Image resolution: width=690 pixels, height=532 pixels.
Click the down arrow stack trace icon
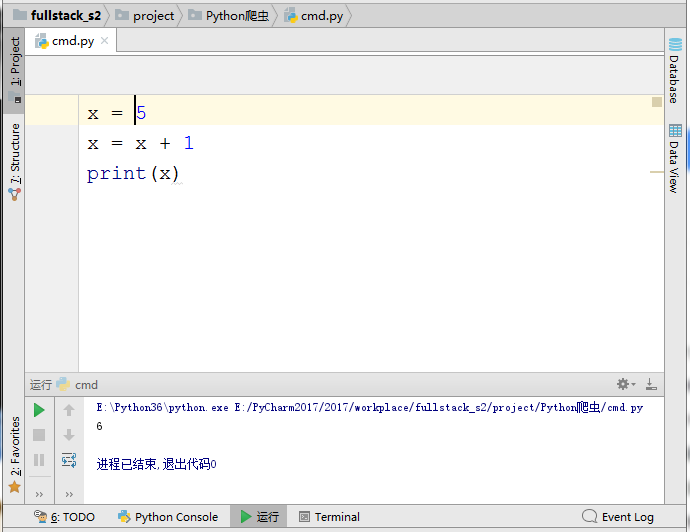(69, 435)
